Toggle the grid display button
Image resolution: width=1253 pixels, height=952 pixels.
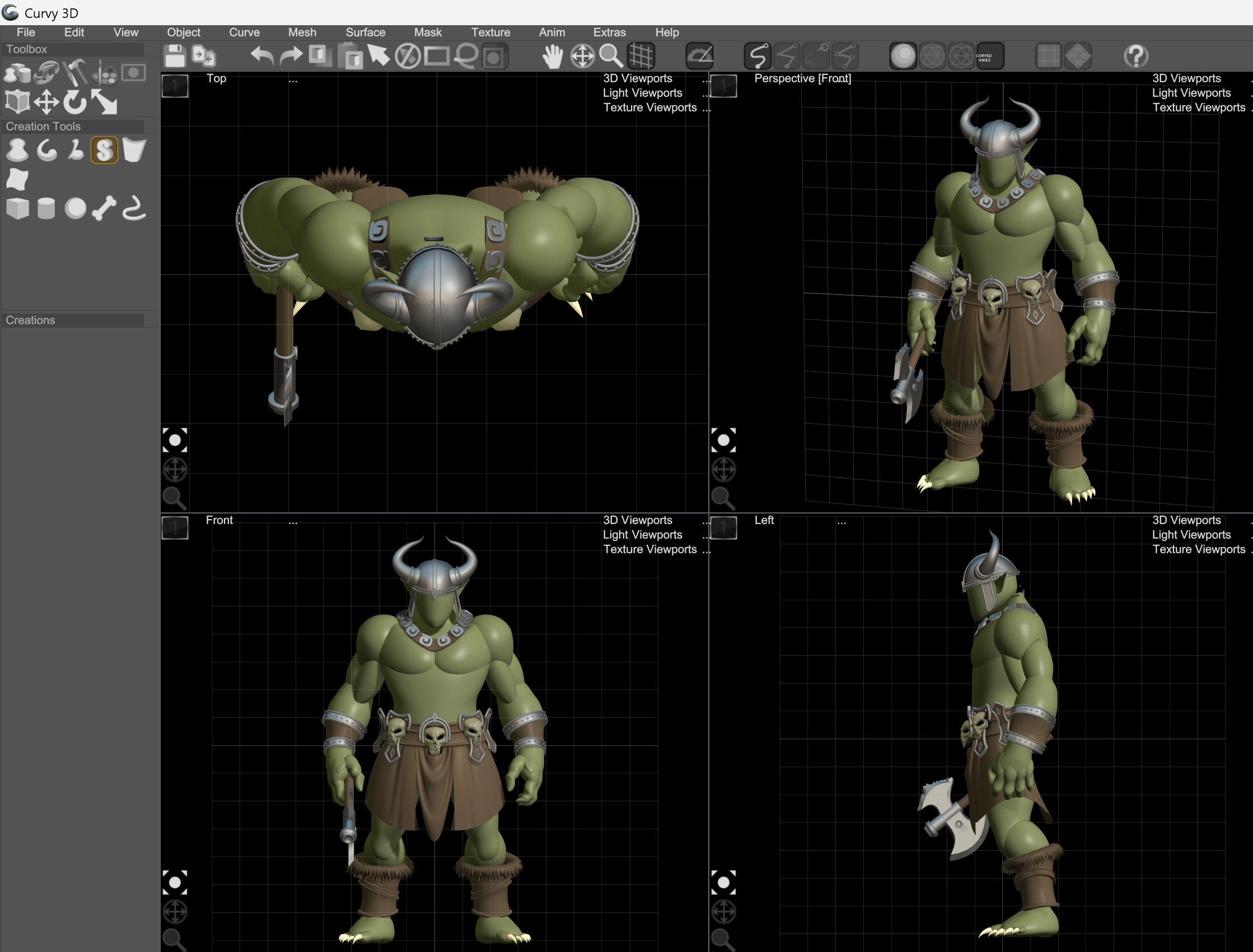tap(641, 56)
